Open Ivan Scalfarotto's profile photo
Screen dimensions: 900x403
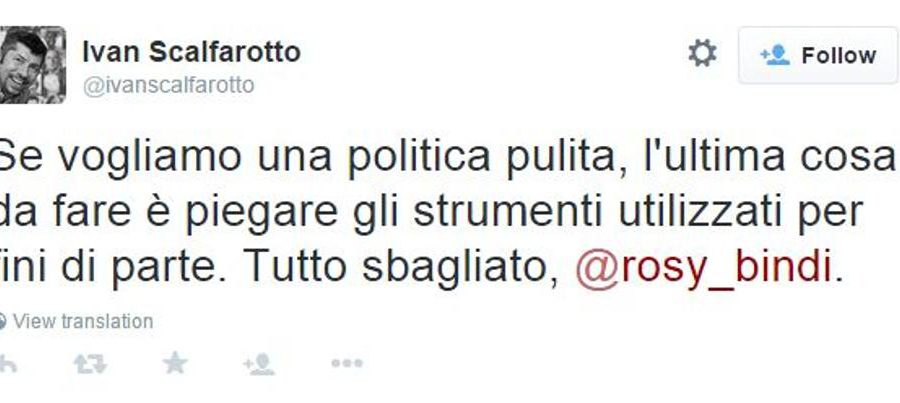tap(32, 64)
